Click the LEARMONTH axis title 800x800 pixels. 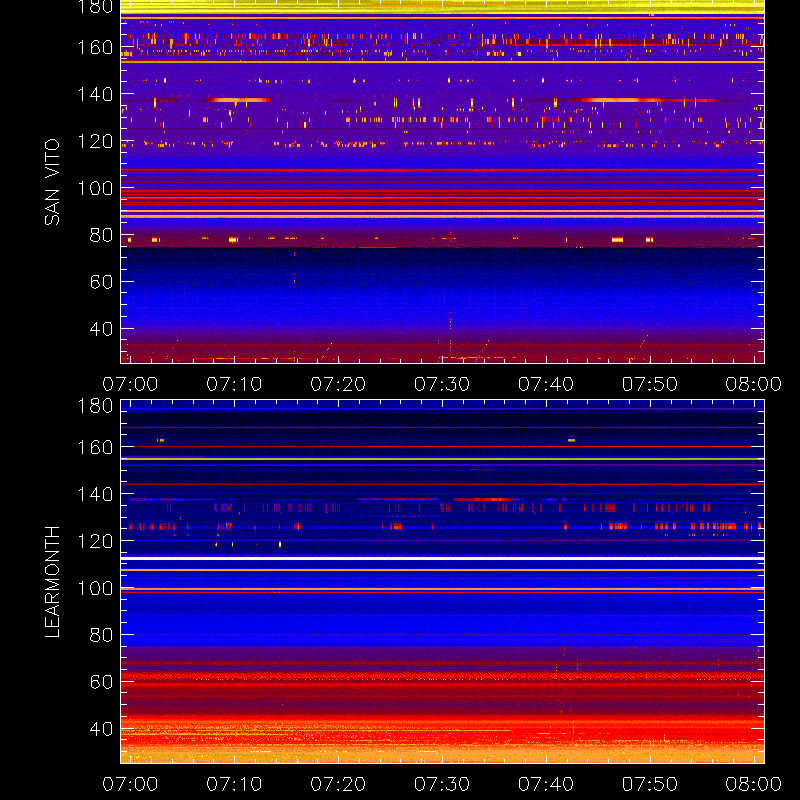[x=53, y=582]
